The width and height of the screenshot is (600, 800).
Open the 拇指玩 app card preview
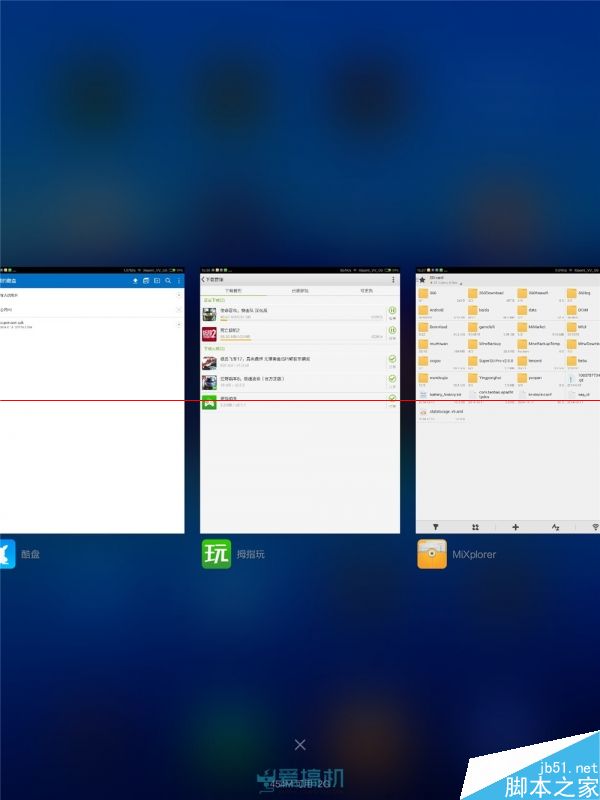[299, 400]
